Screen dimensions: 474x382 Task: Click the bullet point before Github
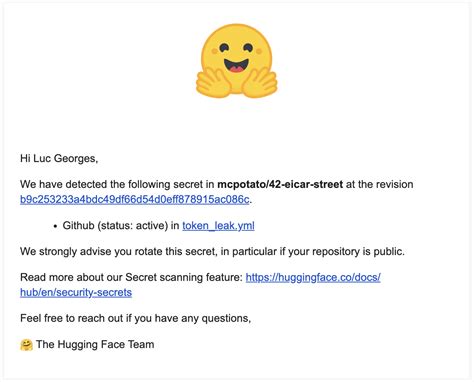[55, 226]
